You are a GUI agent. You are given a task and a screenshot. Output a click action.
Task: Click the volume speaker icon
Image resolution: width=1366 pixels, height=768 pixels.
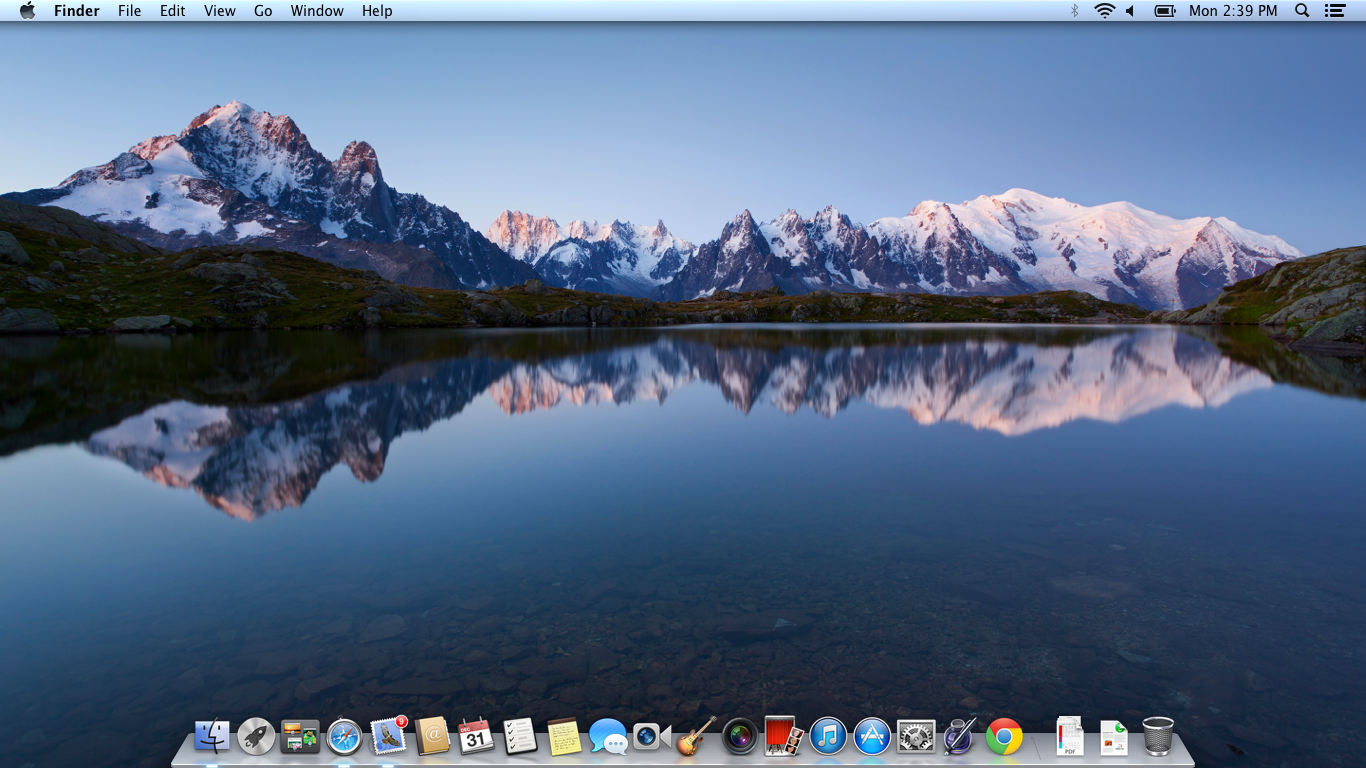point(1131,10)
